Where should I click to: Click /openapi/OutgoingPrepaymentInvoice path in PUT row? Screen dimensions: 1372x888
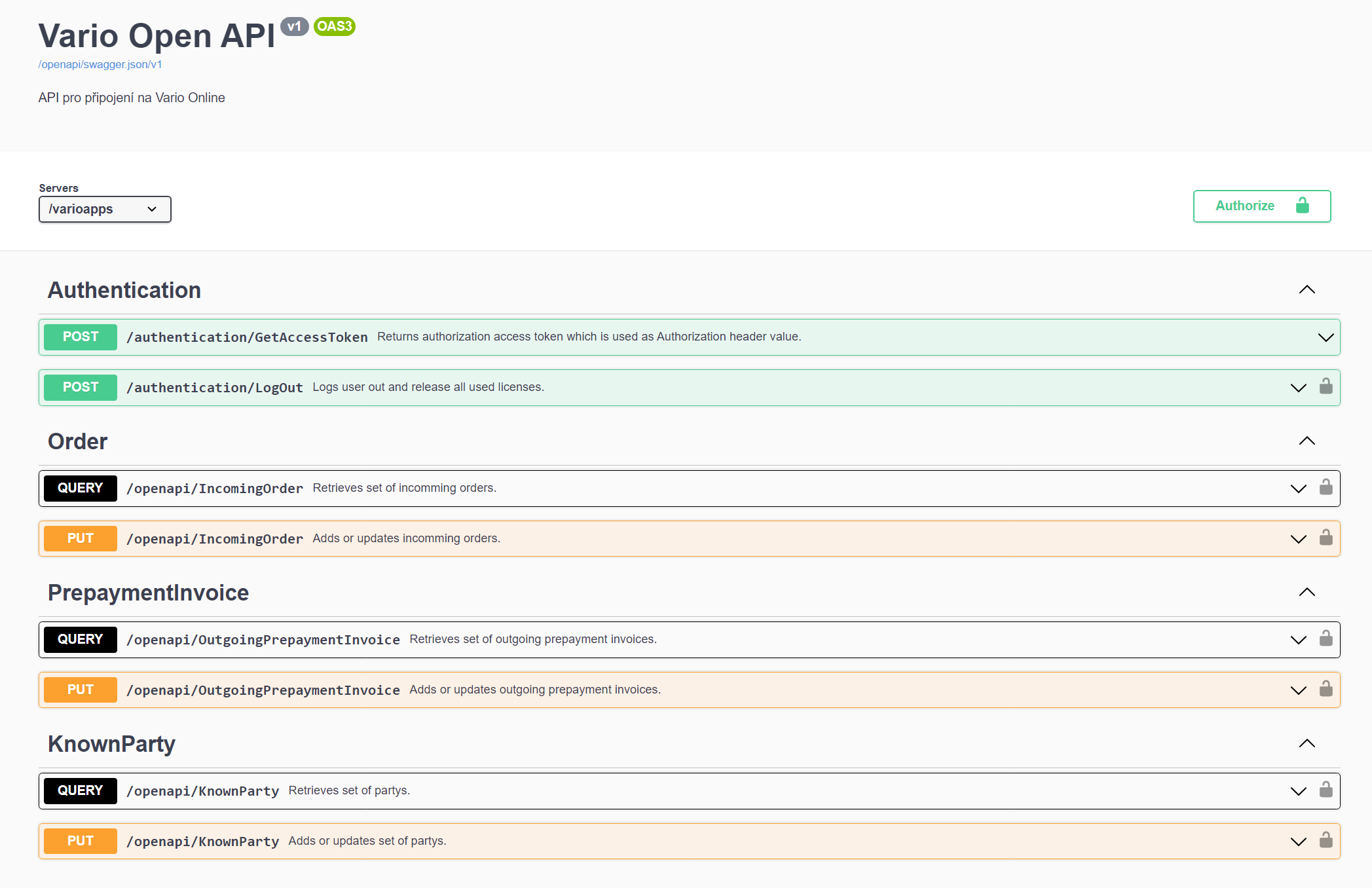pos(263,690)
